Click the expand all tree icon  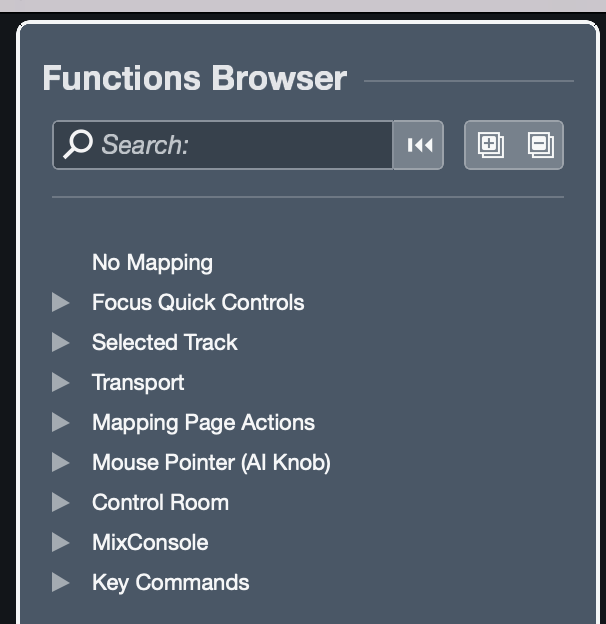[490, 145]
